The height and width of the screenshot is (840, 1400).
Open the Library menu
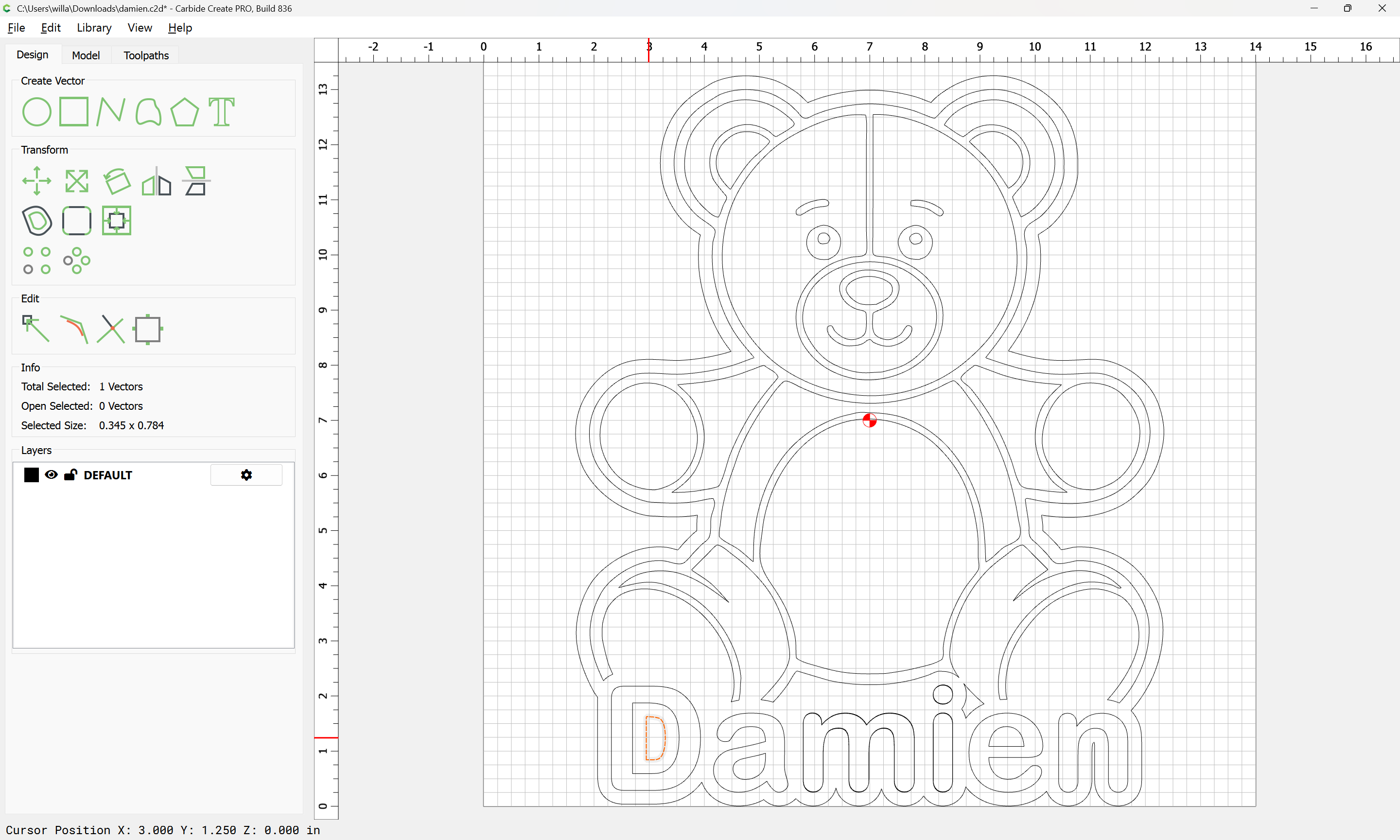pos(94,28)
